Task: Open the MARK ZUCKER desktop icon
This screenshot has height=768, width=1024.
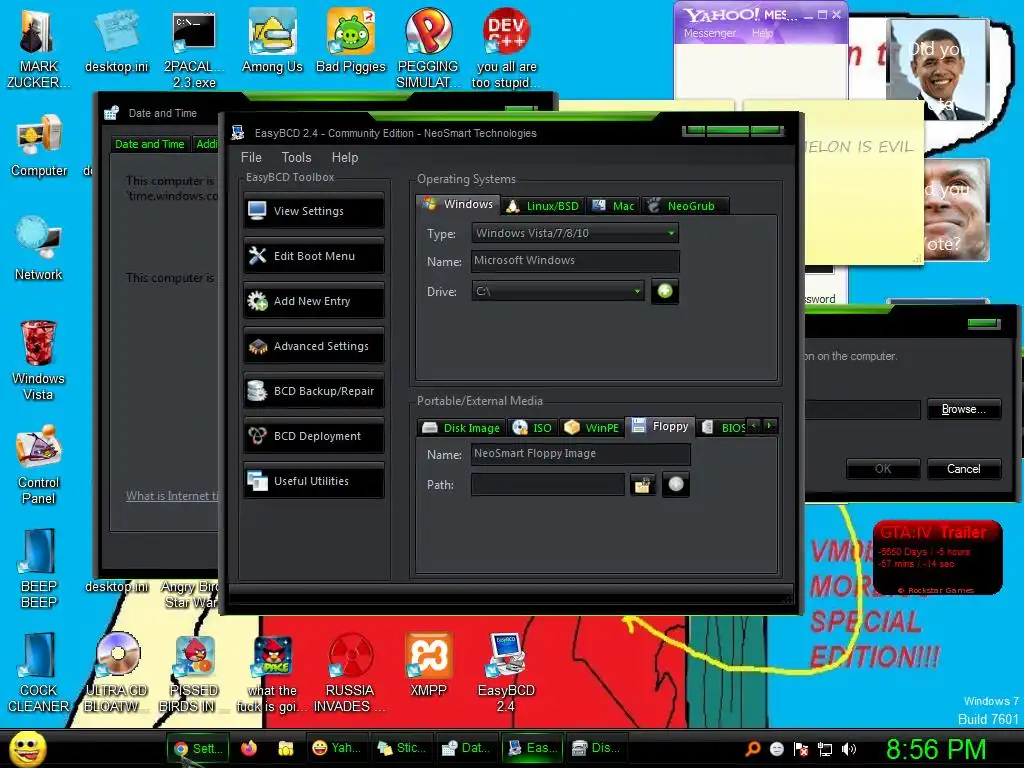Action: (x=38, y=49)
